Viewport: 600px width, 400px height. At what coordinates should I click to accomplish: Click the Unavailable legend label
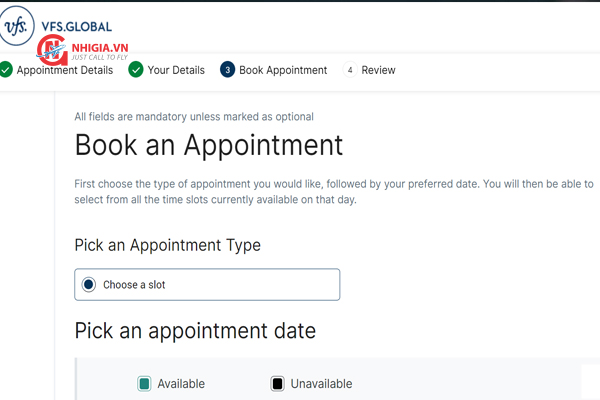tap(321, 384)
